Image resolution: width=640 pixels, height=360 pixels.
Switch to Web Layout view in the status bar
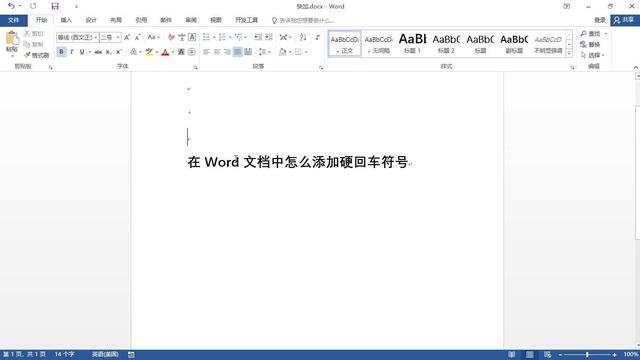tap(547, 354)
